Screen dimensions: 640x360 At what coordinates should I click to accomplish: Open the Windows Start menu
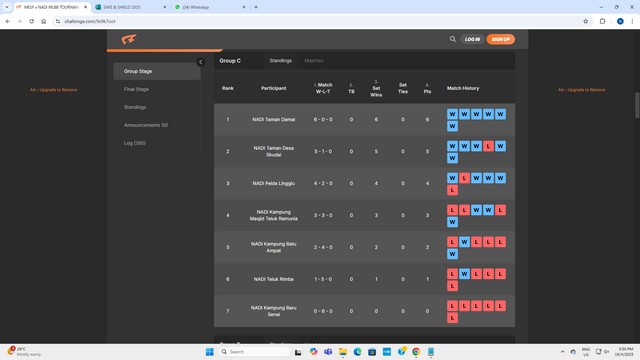(x=209, y=352)
